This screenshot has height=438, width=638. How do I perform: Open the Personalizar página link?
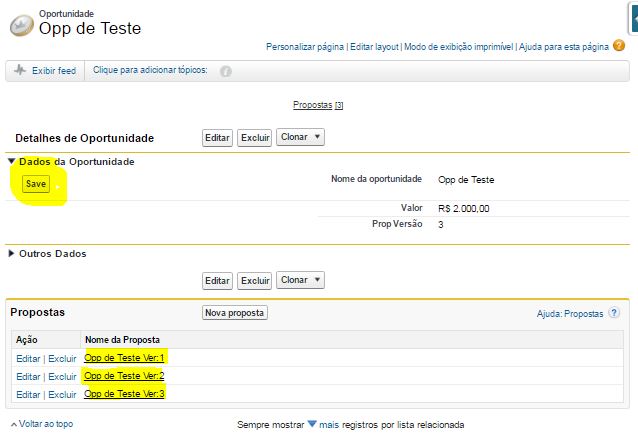(x=305, y=47)
